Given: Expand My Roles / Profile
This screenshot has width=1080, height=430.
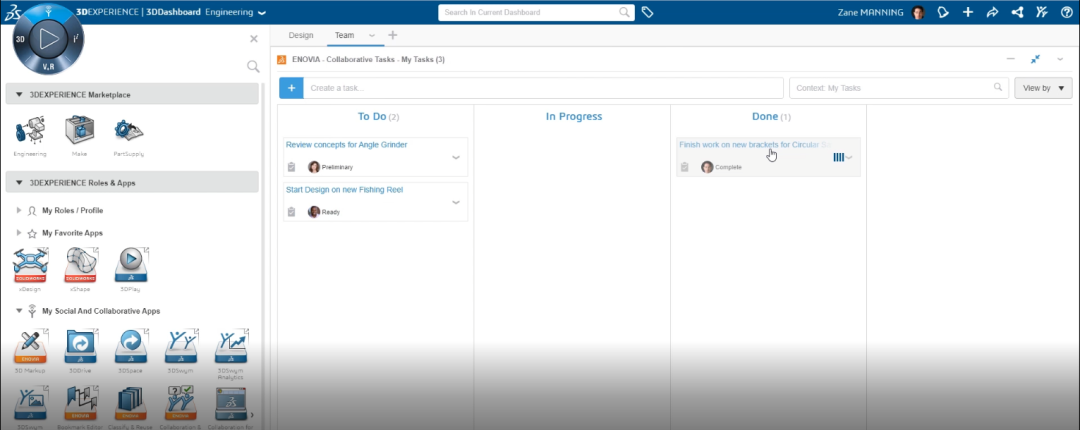Looking at the screenshot, I should (x=19, y=210).
